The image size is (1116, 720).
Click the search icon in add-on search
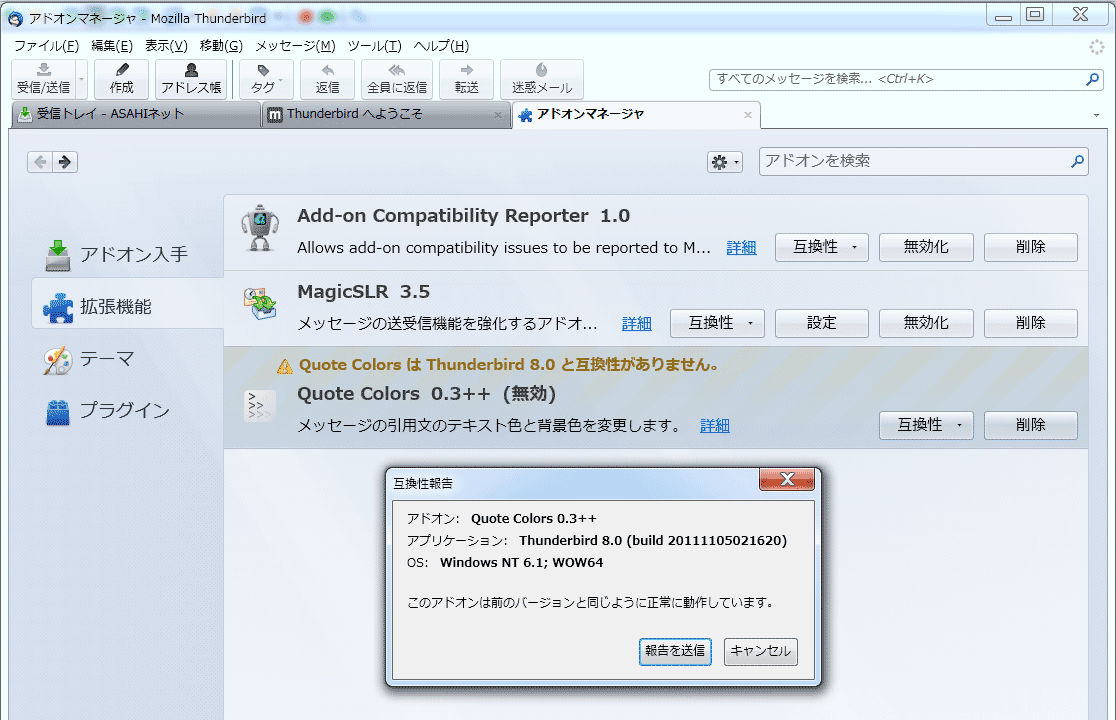pos(1078,162)
